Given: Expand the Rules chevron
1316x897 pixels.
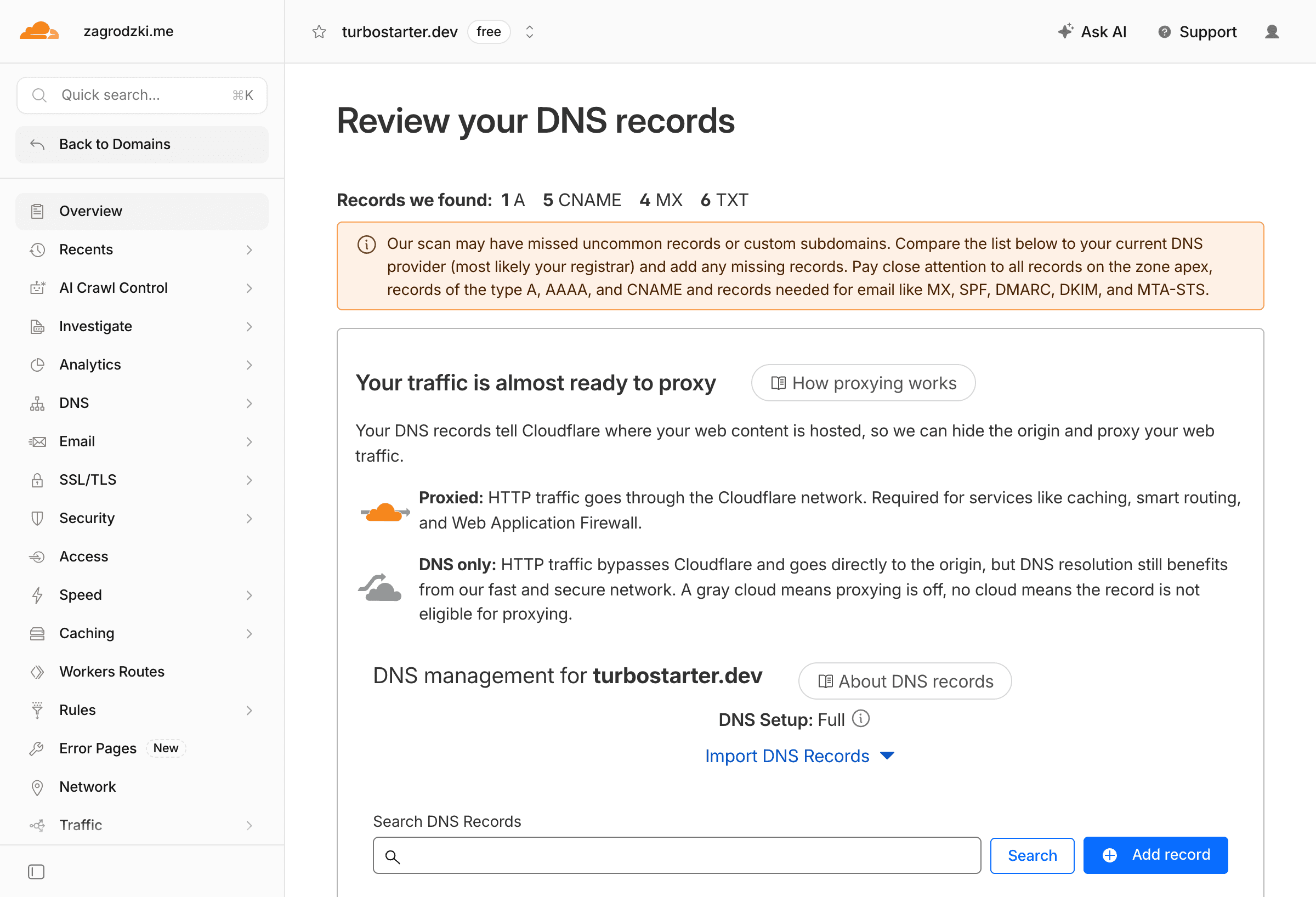Looking at the screenshot, I should pyautogui.click(x=249, y=710).
